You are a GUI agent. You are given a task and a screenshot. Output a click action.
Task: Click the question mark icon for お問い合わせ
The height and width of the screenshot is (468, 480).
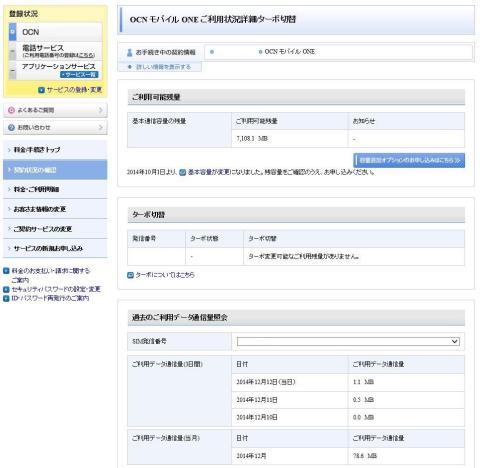[x=11, y=127]
